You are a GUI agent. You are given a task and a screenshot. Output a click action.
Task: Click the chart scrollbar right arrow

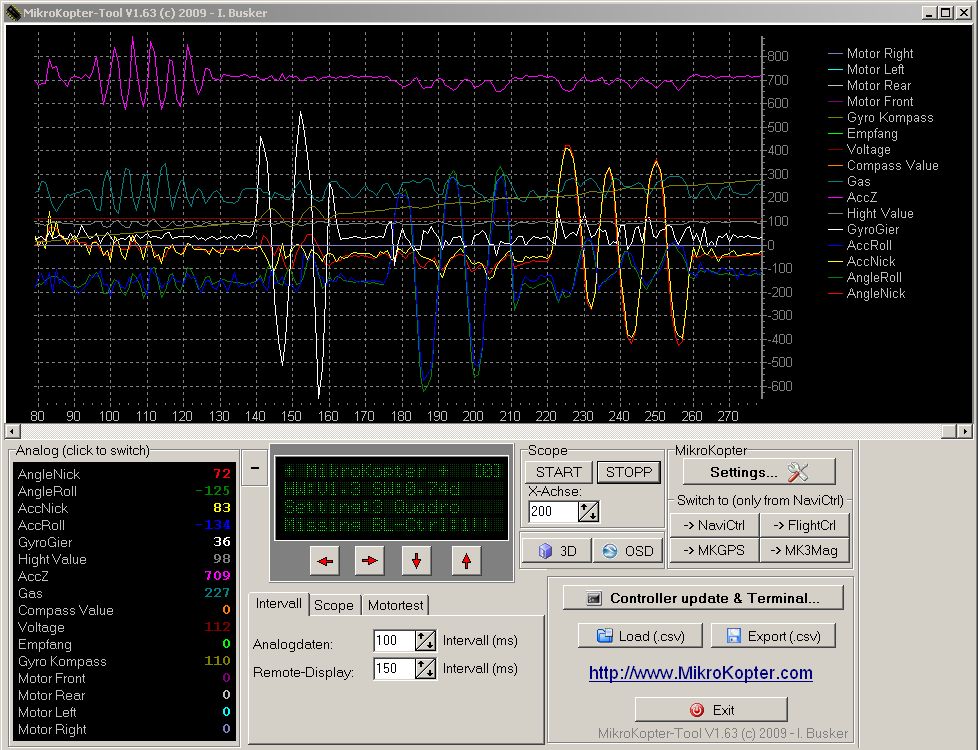965,431
